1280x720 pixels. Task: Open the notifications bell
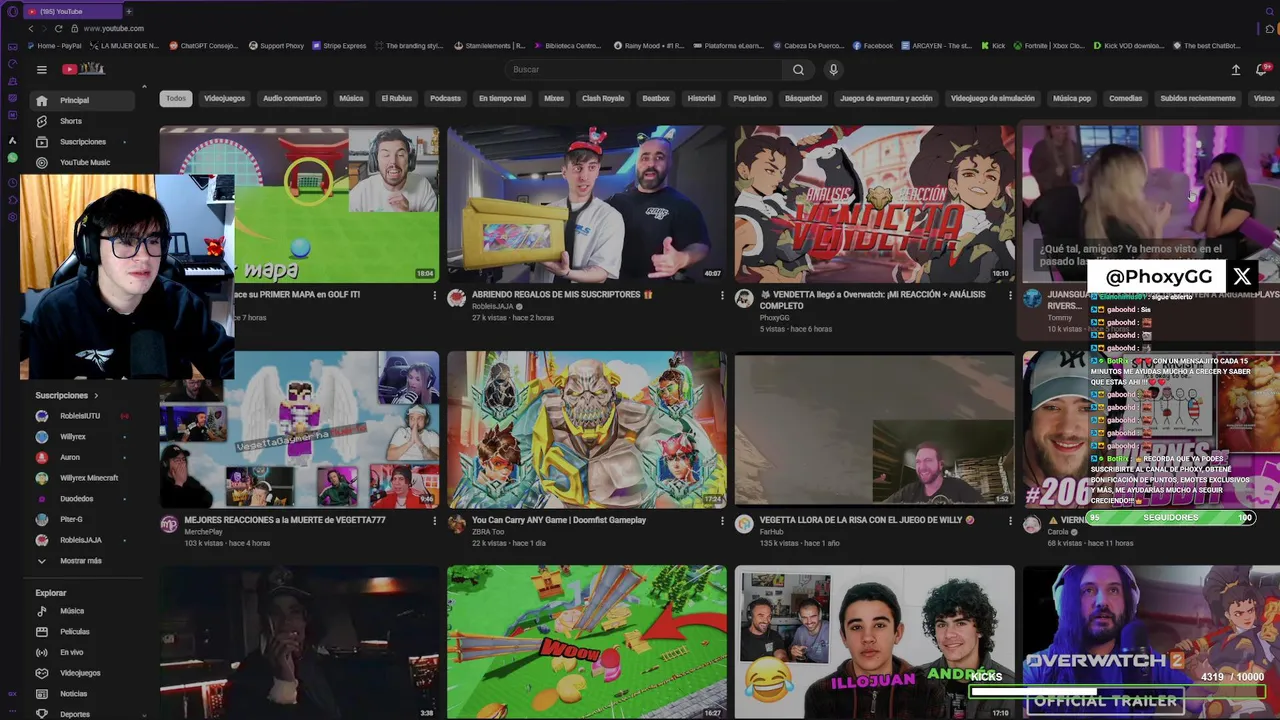coord(1262,69)
